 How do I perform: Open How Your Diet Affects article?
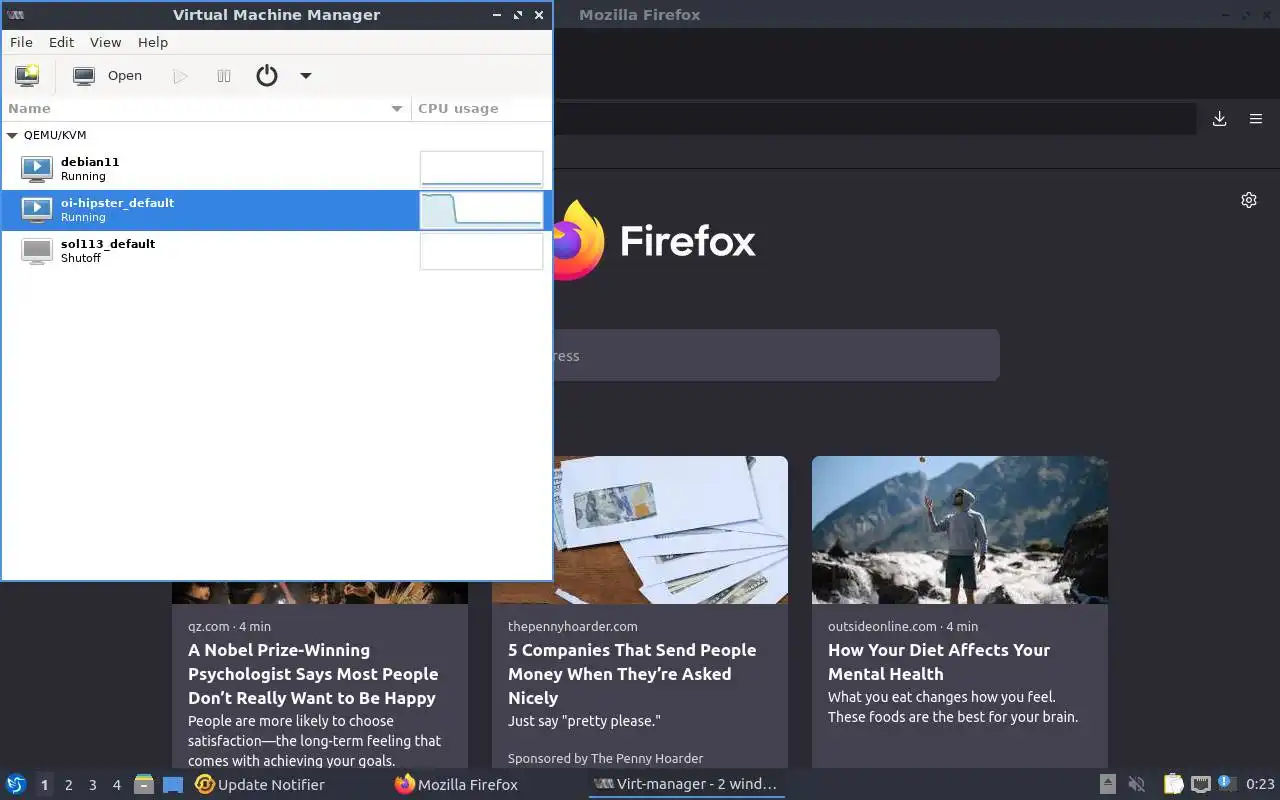[x=939, y=662]
